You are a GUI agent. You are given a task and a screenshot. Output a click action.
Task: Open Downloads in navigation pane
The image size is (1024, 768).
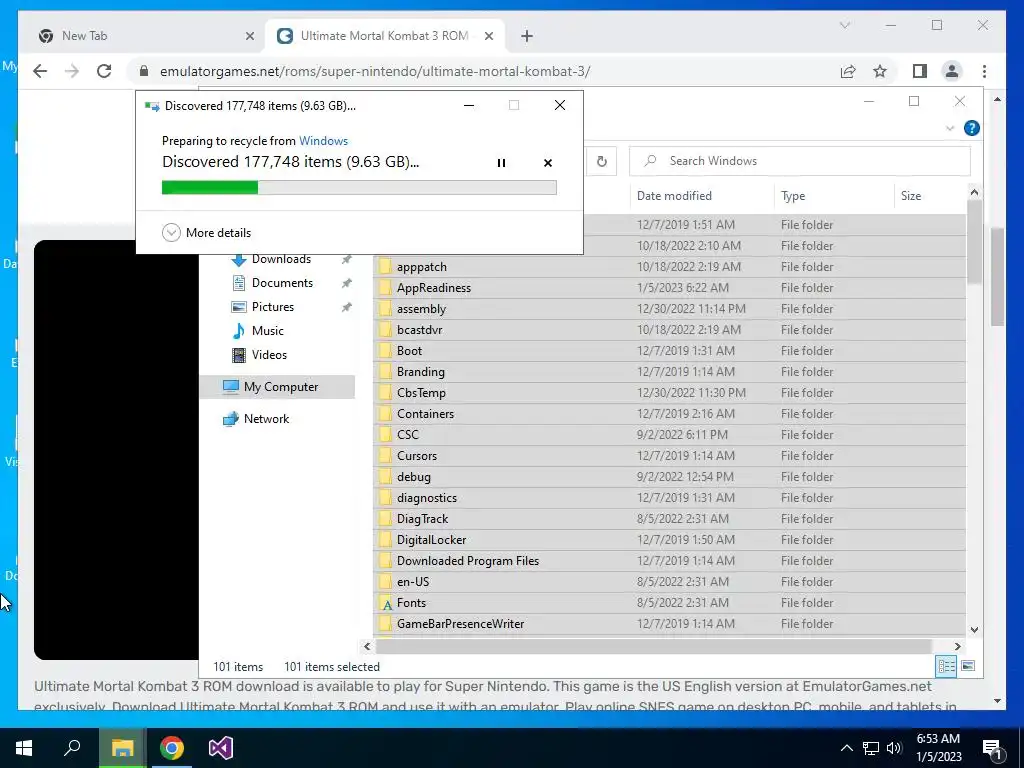pyautogui.click(x=281, y=259)
